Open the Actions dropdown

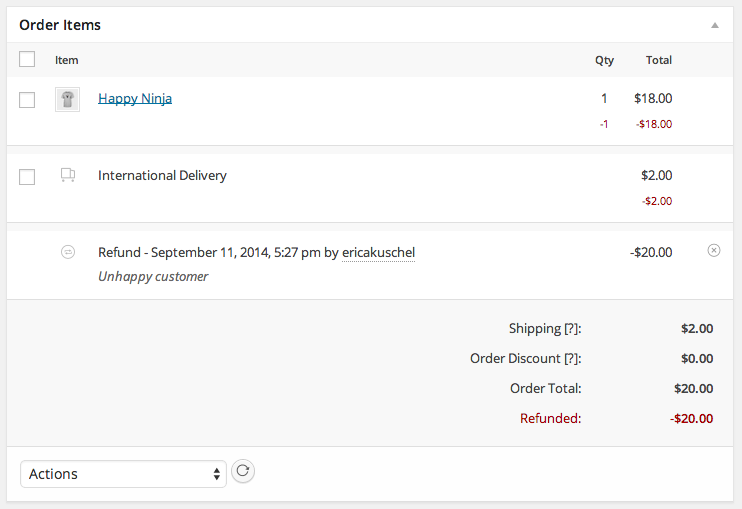click(x=123, y=474)
